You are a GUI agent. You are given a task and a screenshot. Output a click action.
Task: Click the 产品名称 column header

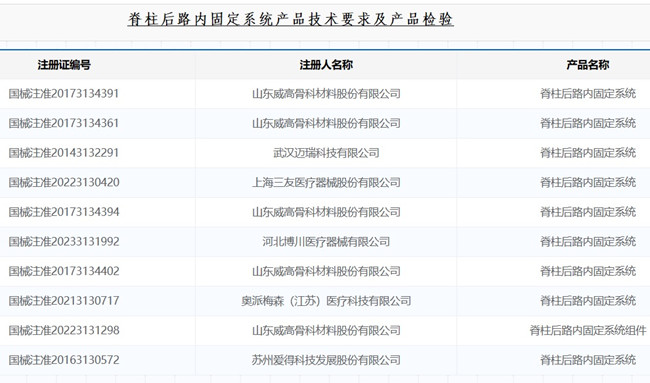(588, 65)
